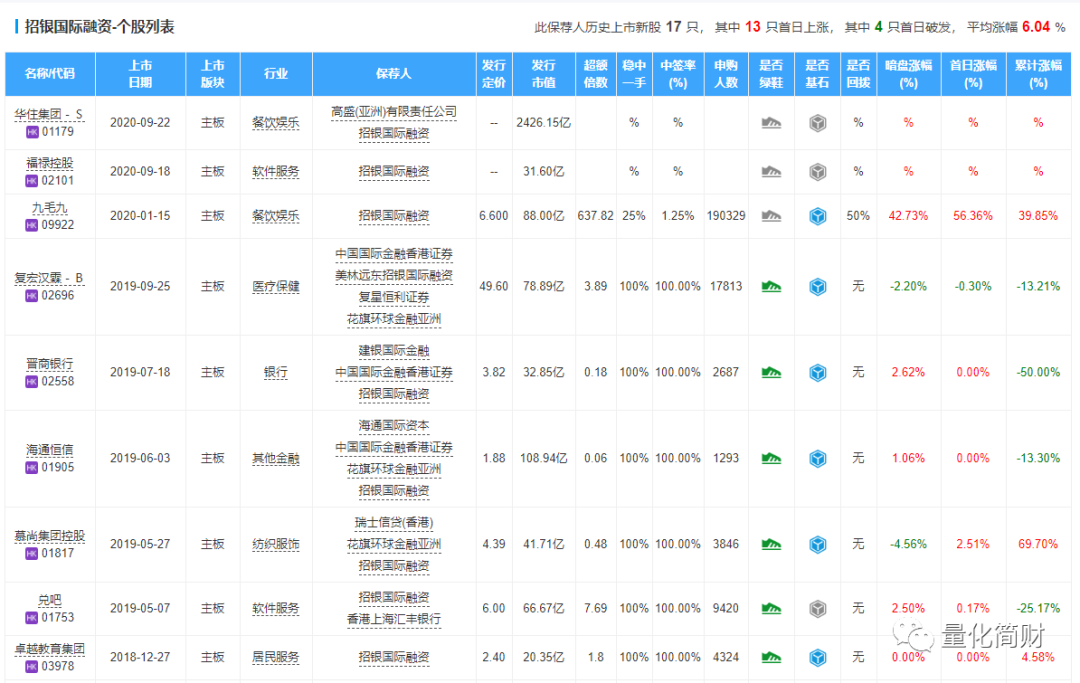The height and width of the screenshot is (683, 1080).
Task: Sort by 申购人数 column header
Action: (x=726, y=74)
